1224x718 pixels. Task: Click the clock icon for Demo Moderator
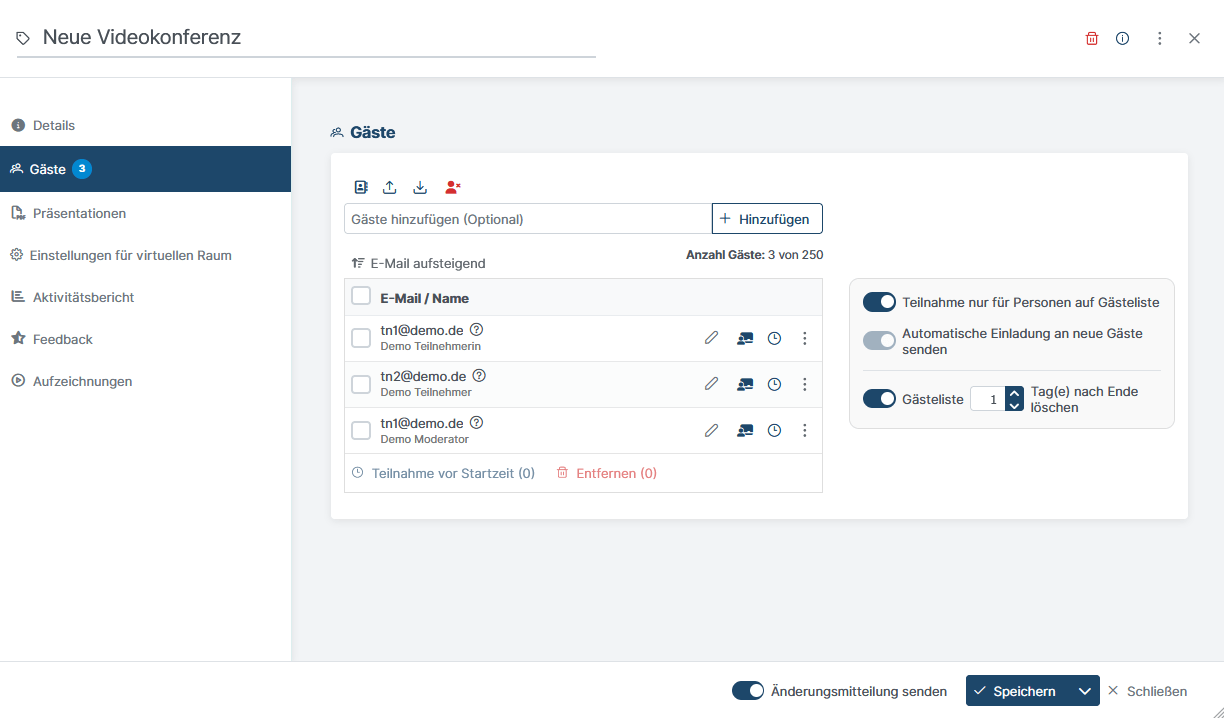click(774, 431)
